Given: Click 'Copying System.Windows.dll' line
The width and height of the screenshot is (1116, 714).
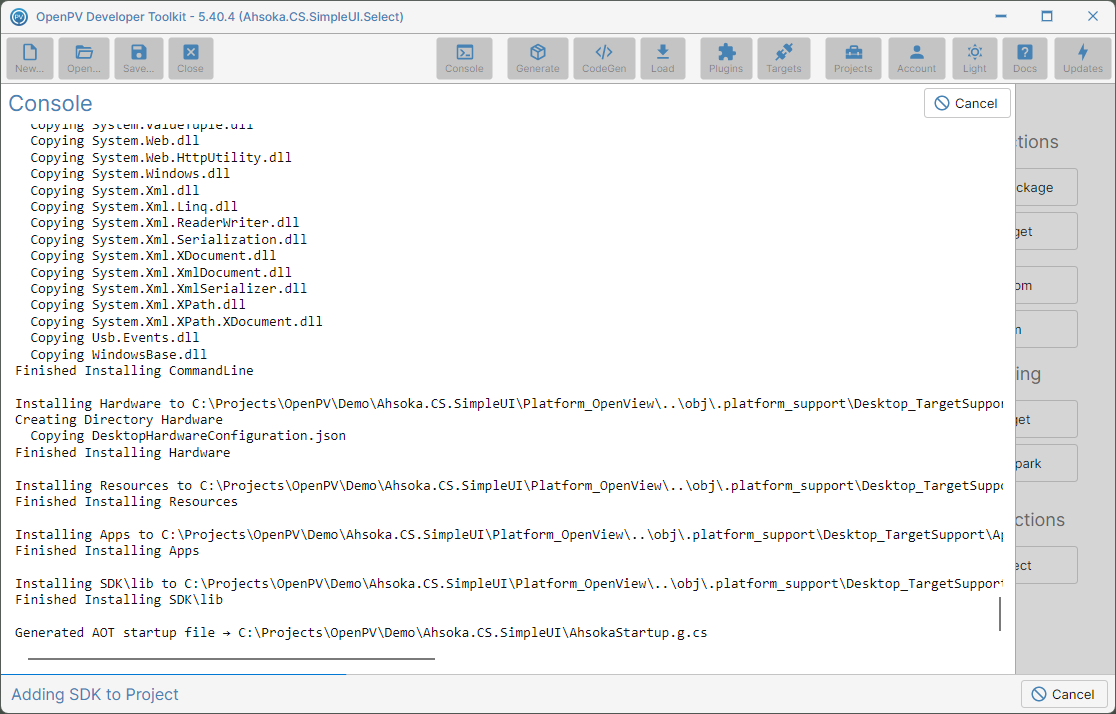Looking at the screenshot, I should 130,174.
